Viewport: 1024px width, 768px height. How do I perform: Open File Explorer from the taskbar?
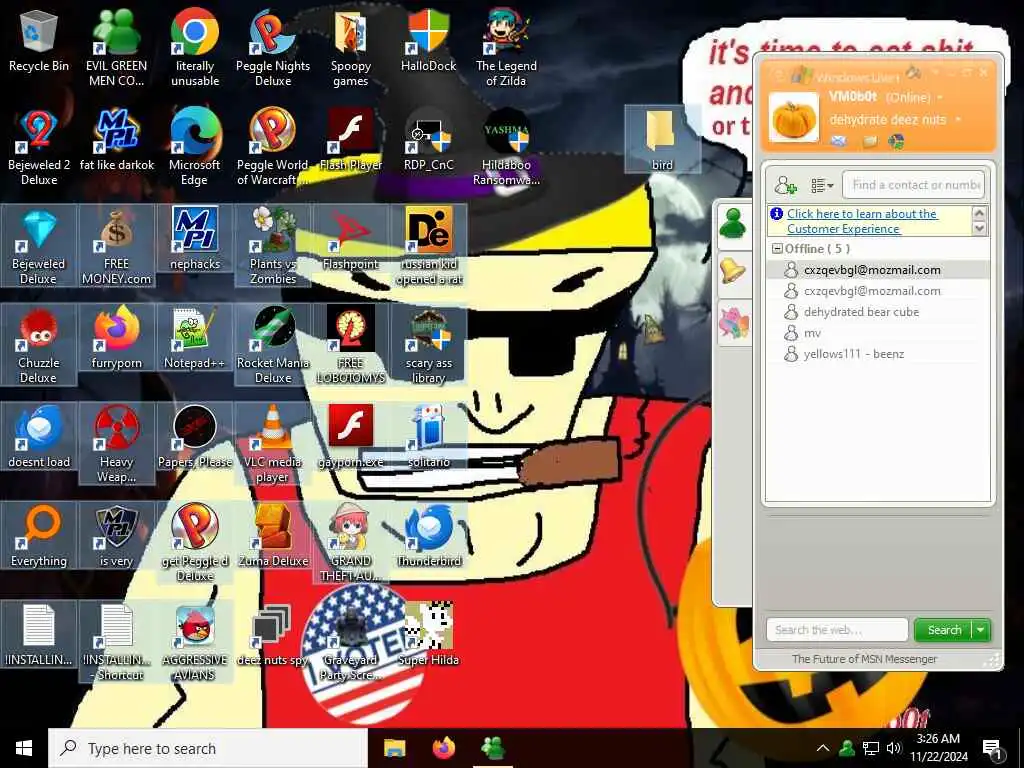(394, 748)
